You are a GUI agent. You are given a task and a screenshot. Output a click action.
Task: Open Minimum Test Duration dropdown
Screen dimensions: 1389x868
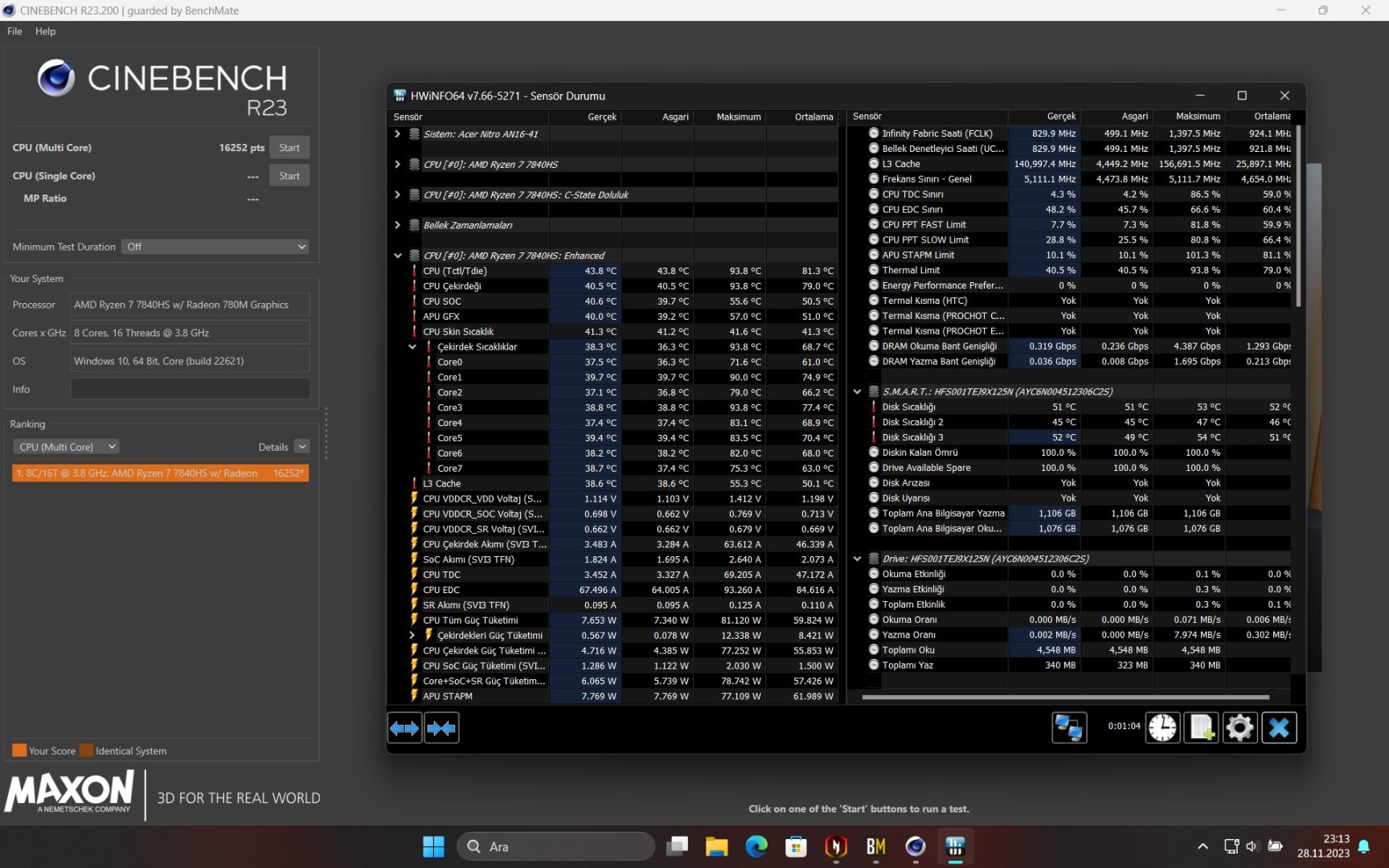point(215,247)
